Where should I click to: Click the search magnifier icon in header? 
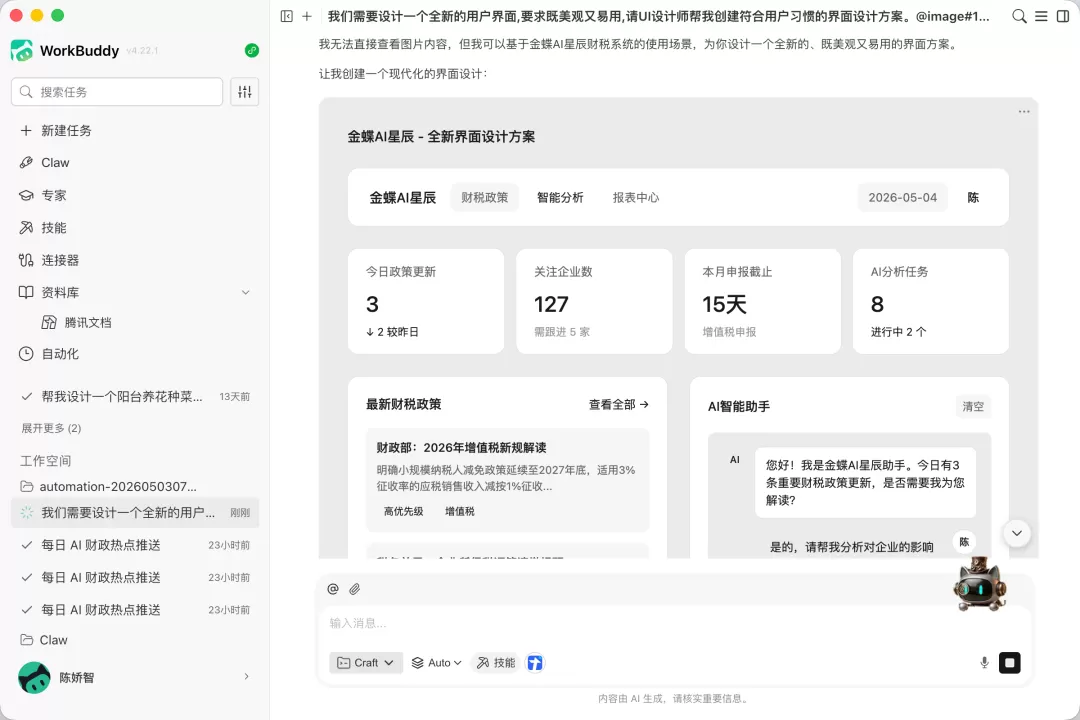pyautogui.click(x=1019, y=16)
